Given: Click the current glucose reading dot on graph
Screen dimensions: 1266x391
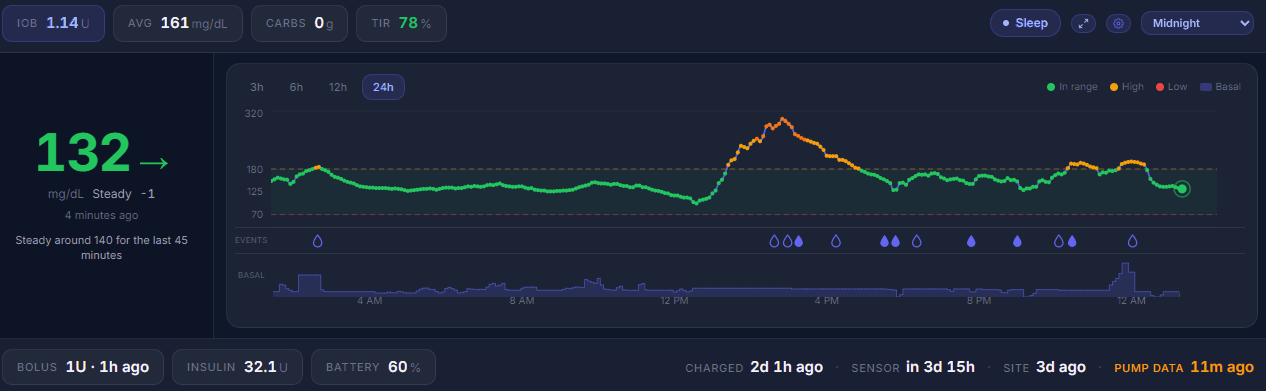Looking at the screenshot, I should tap(1182, 188).
